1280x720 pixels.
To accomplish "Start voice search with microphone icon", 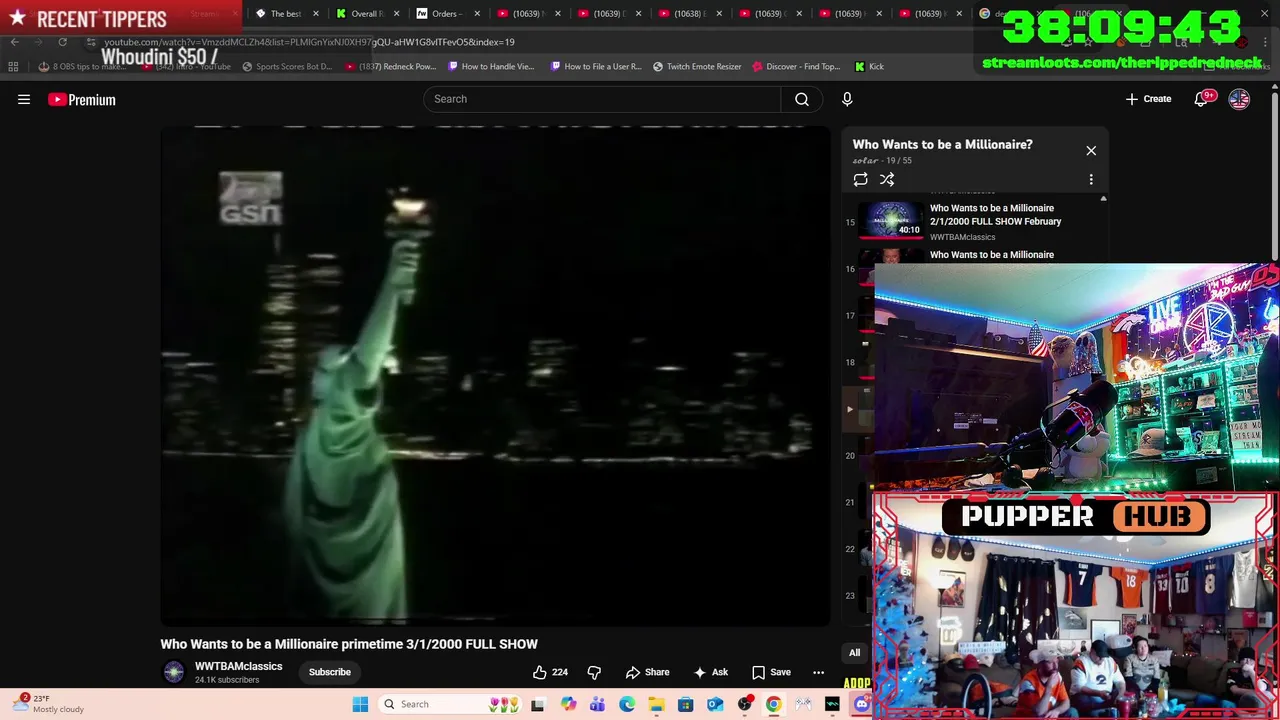I will (x=847, y=99).
